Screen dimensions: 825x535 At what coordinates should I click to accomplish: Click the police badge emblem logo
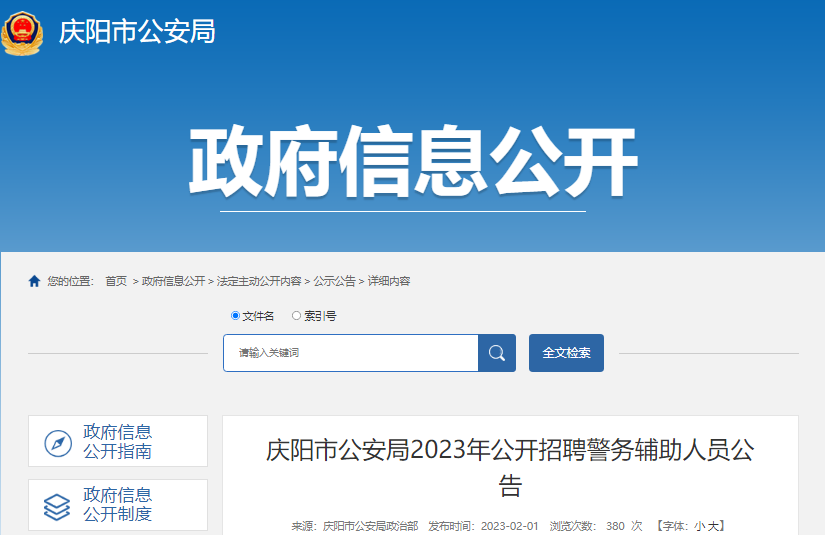(x=22, y=34)
